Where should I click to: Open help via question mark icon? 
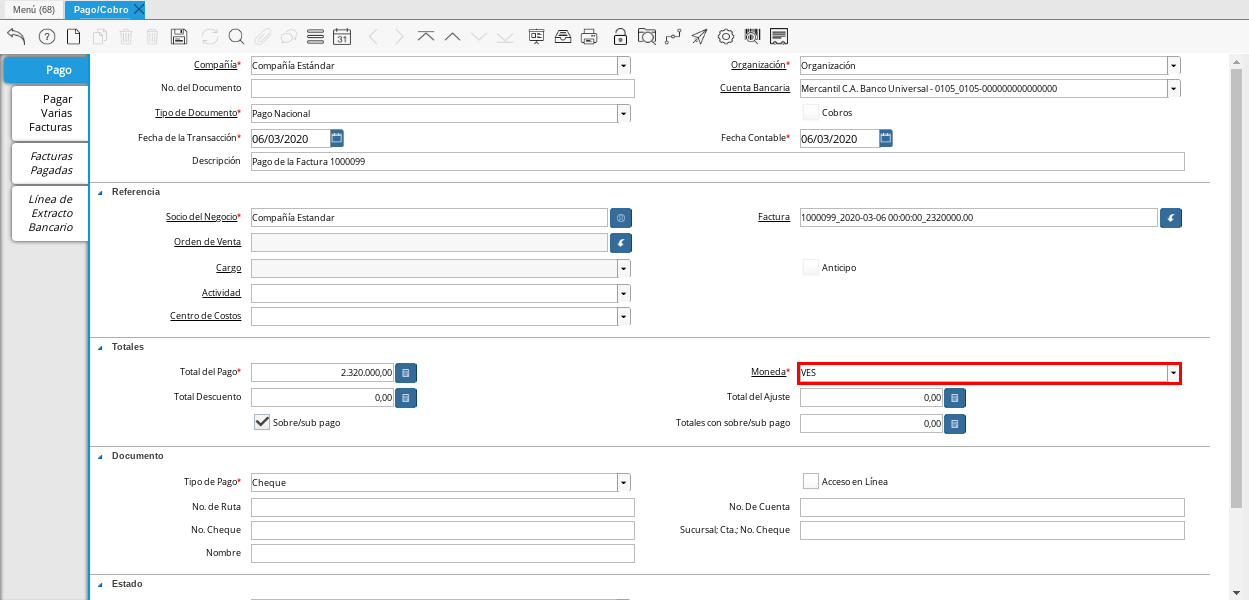point(47,37)
